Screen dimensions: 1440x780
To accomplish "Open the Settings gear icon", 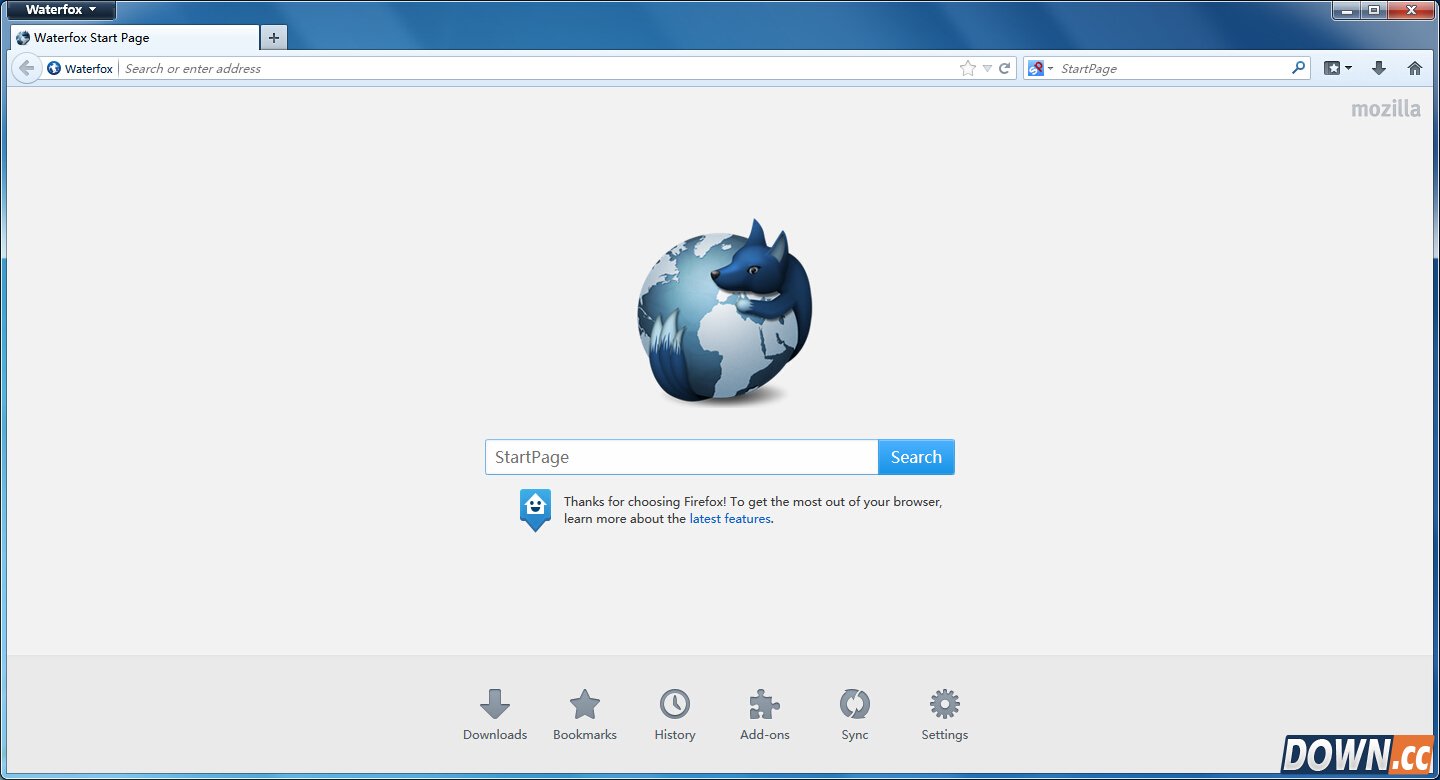I will pyautogui.click(x=945, y=705).
